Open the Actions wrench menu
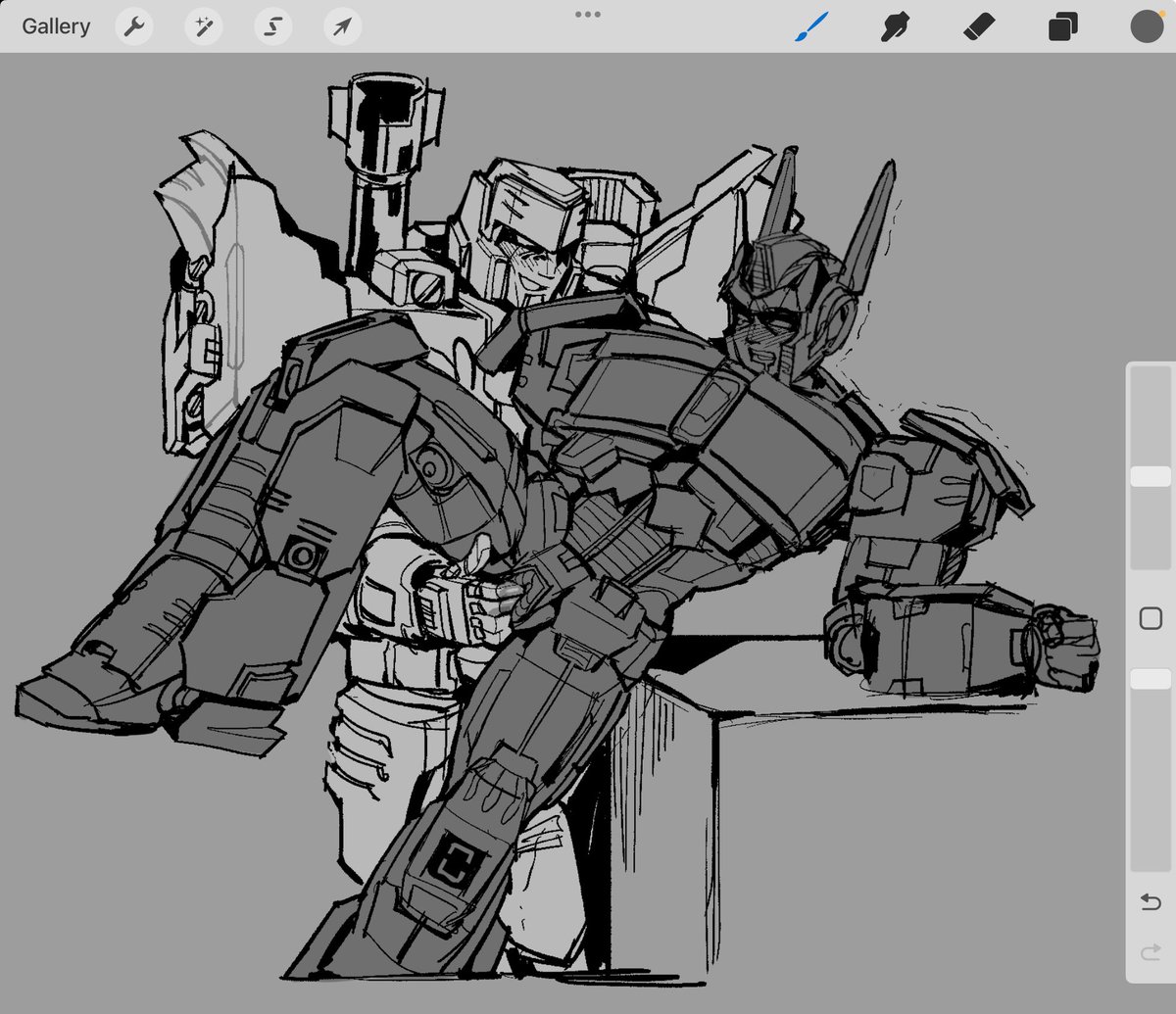The image size is (1176, 1014). click(x=134, y=26)
